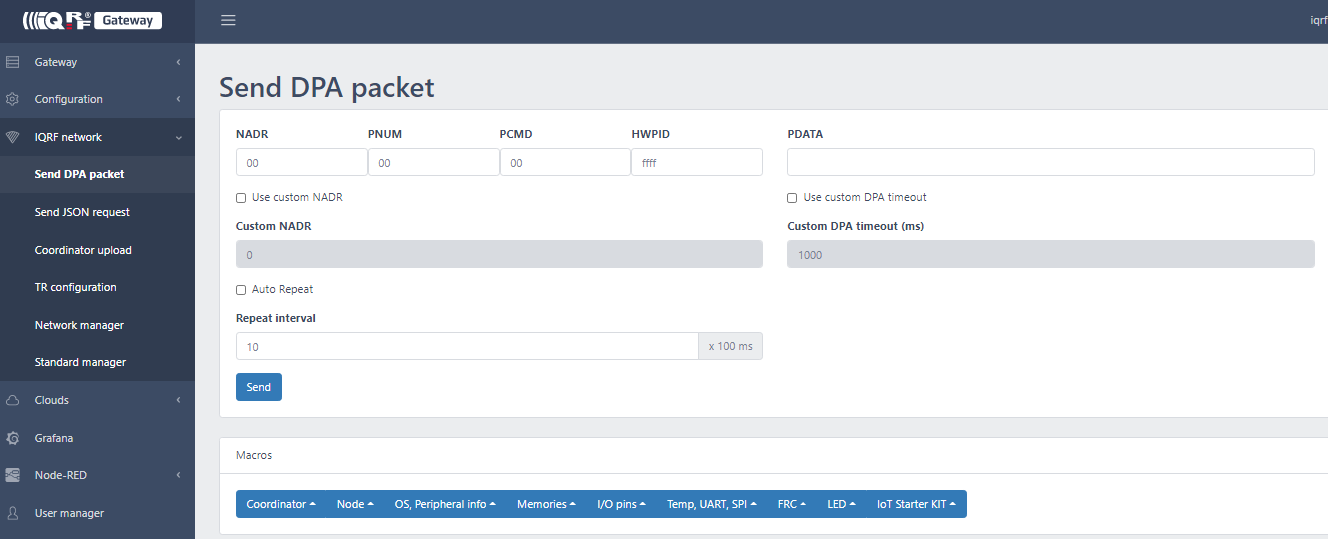The height and width of the screenshot is (539, 1328).
Task: Open the Temp, UART, SPI macros dropdown
Action: pos(712,504)
